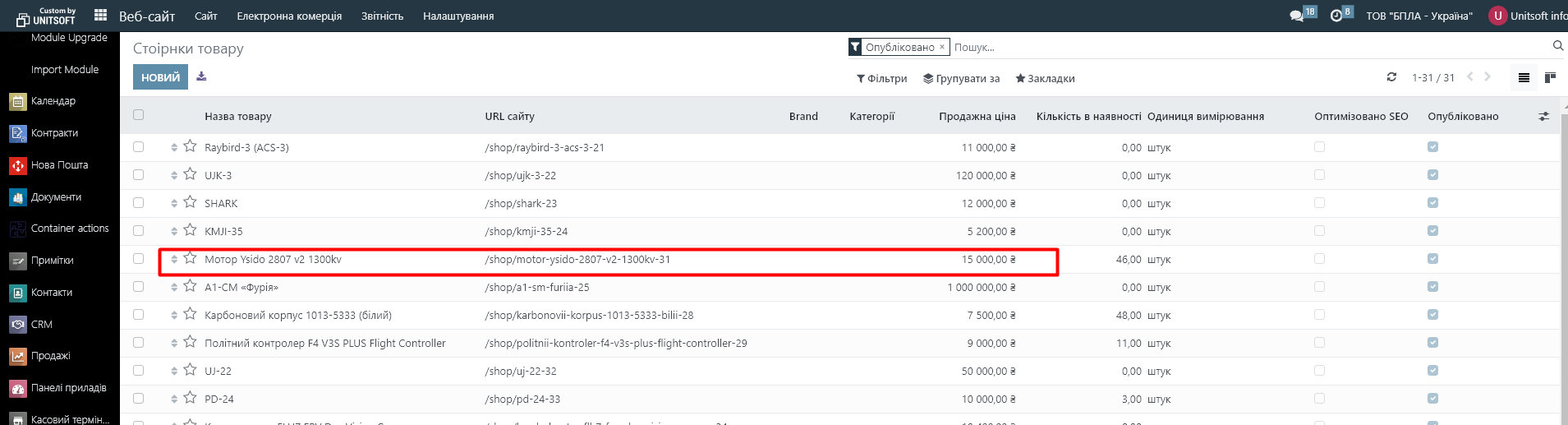Switch to kanban view icon

click(1550, 77)
